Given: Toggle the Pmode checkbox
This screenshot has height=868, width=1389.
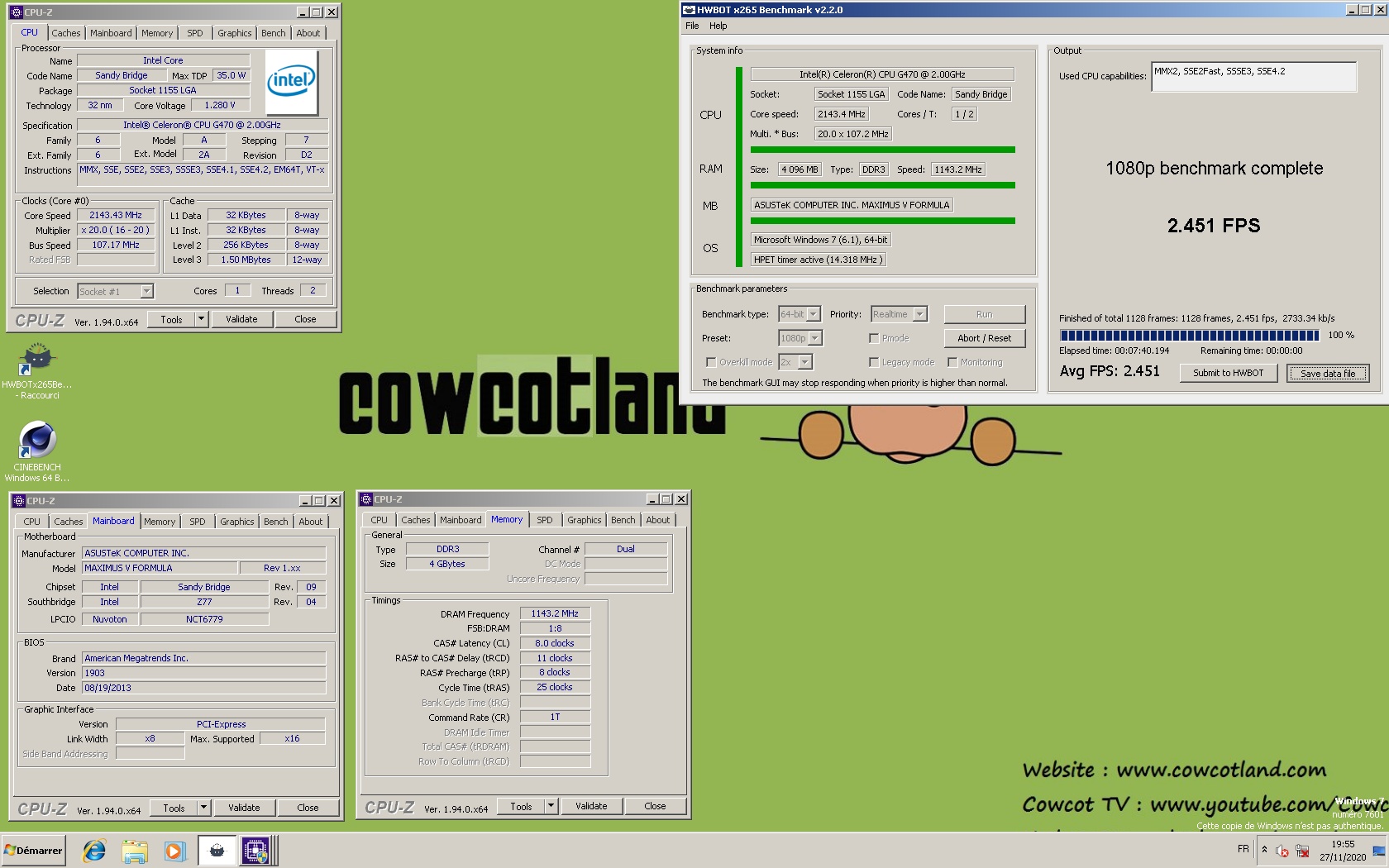Looking at the screenshot, I should [873, 338].
